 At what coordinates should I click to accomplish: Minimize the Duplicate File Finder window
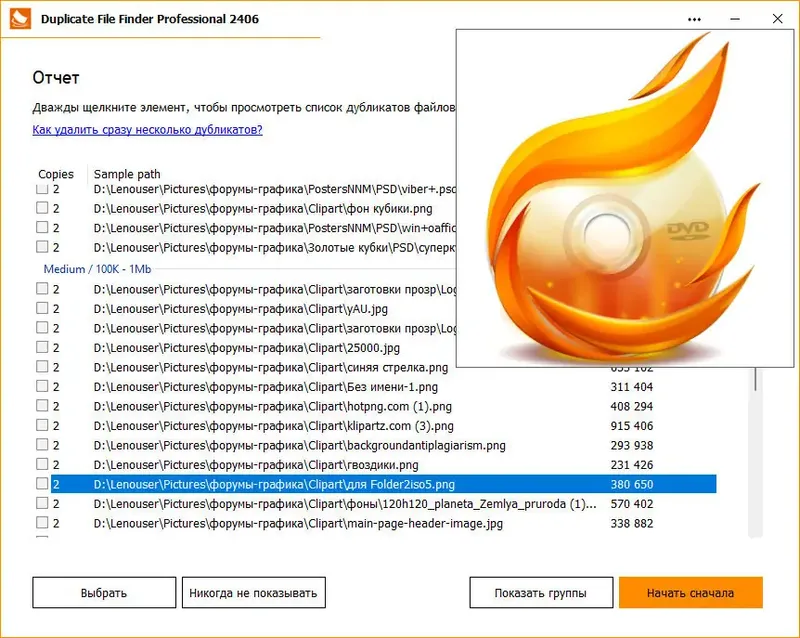pyautogui.click(x=735, y=19)
